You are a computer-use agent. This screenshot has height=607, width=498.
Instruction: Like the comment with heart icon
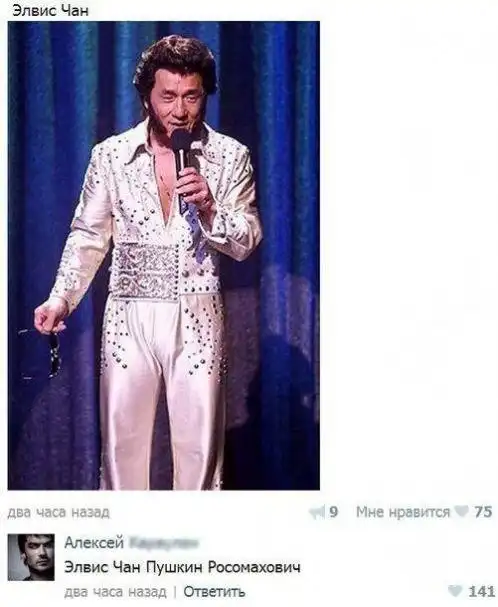pyautogui.click(x=455, y=591)
